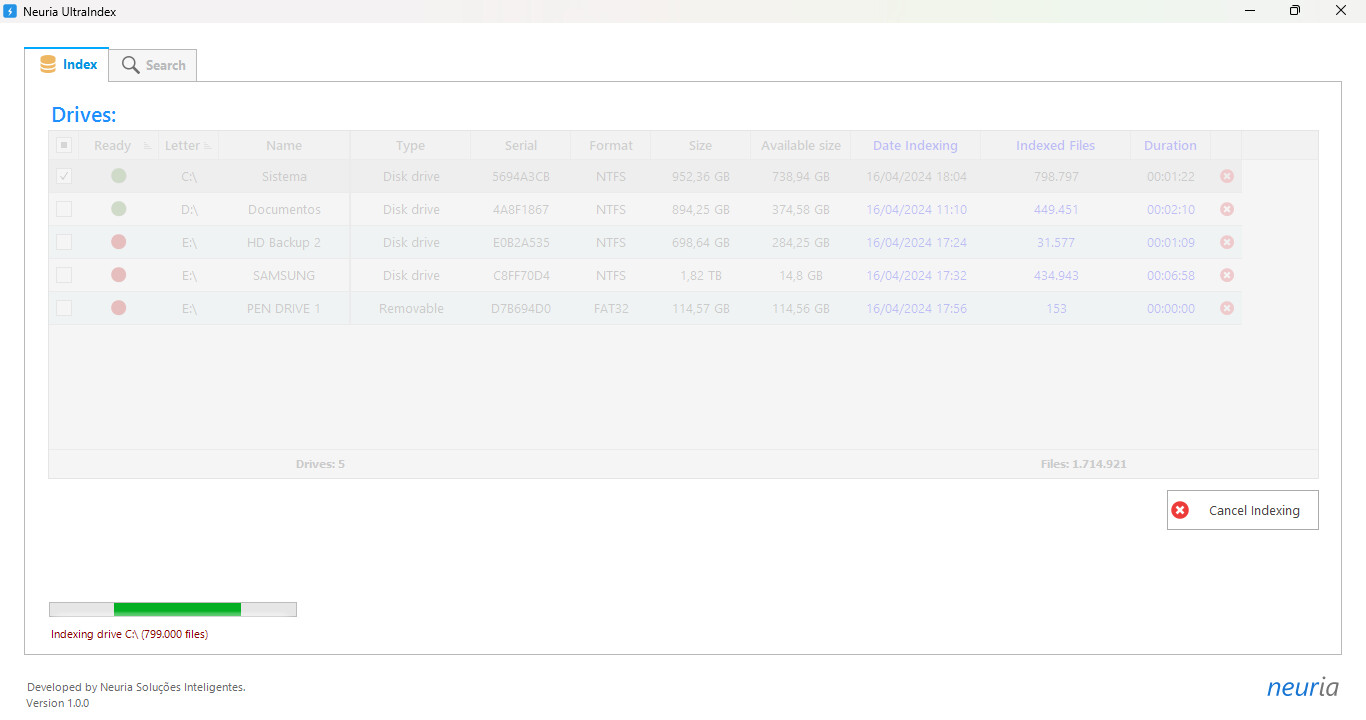Toggle the select-all checkbox in the table header

(64, 144)
